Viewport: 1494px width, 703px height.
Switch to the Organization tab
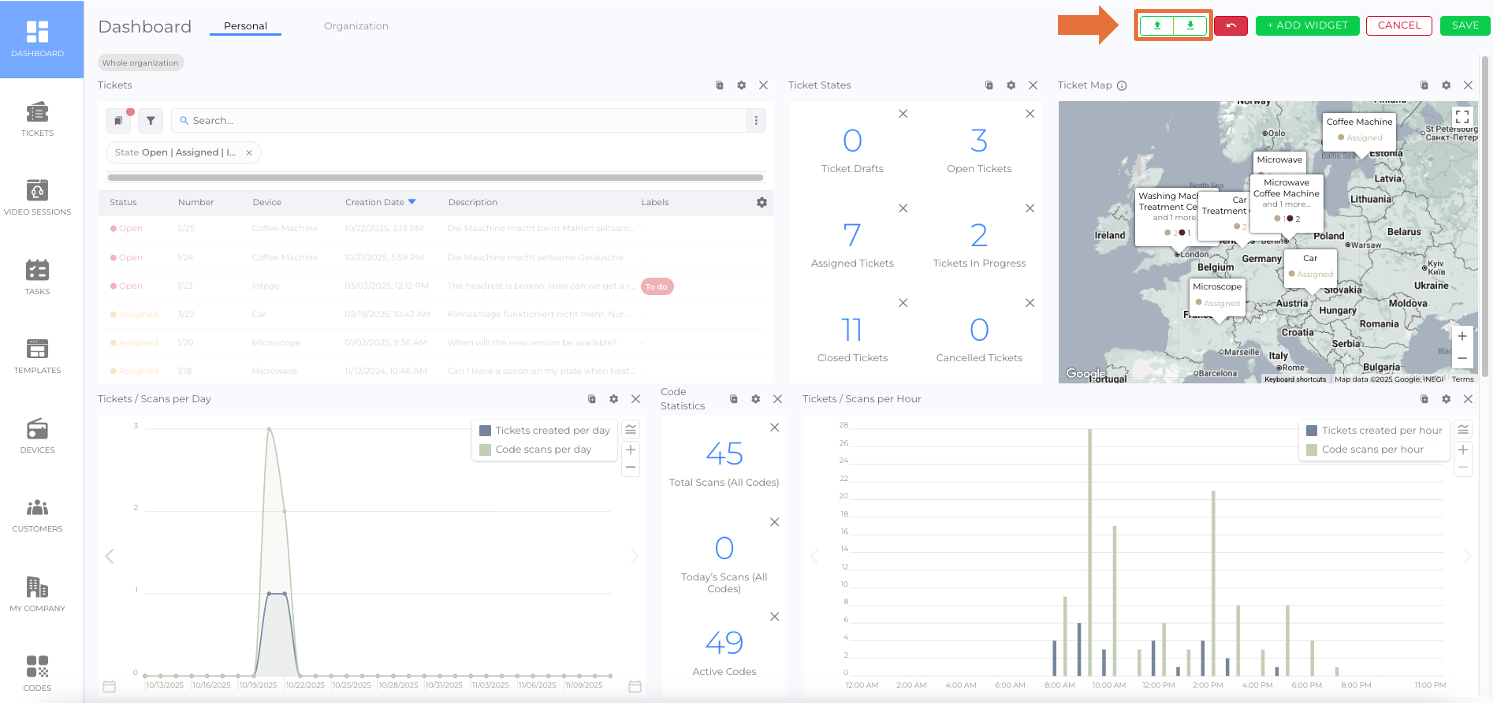pos(356,26)
